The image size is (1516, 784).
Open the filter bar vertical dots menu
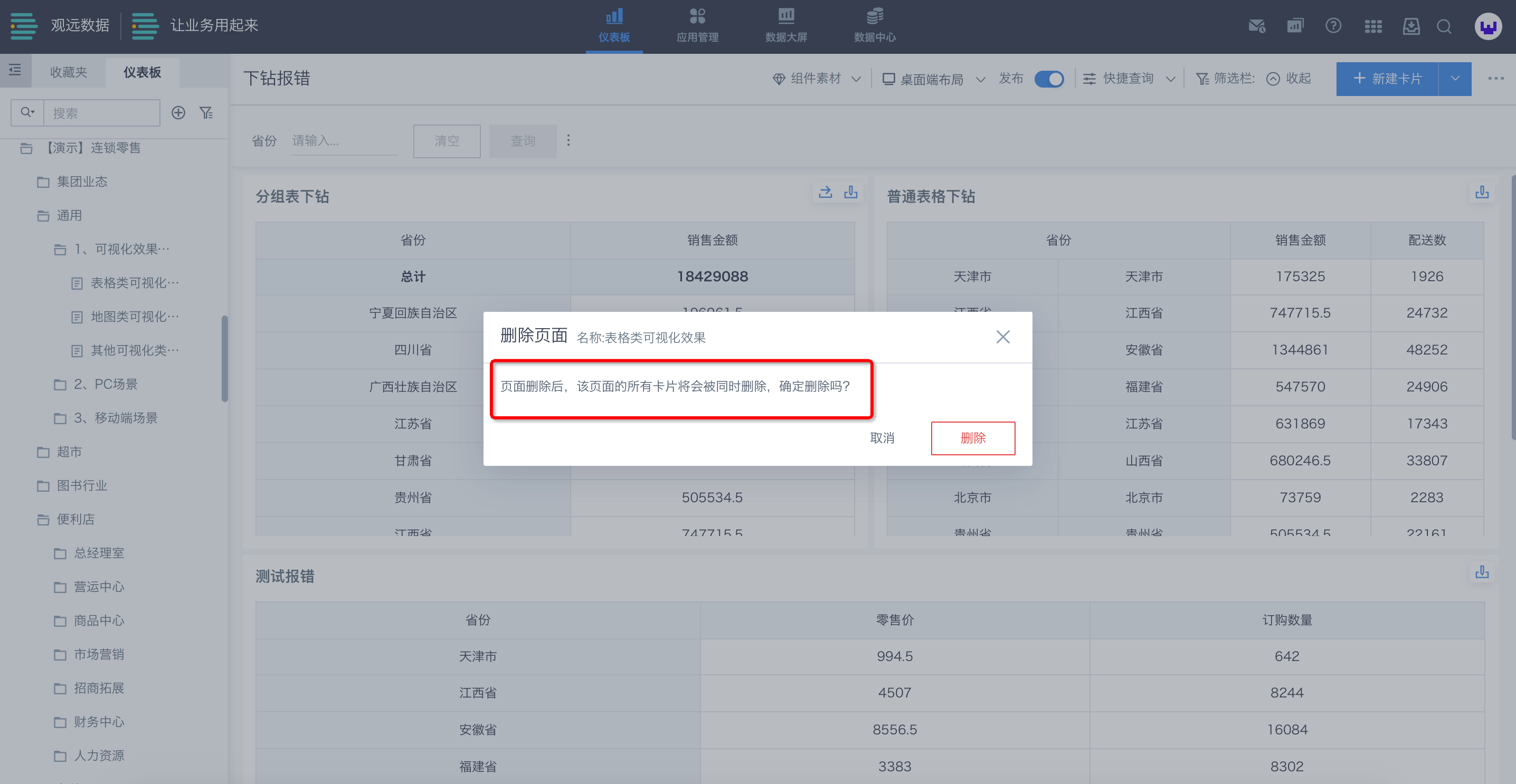coord(568,140)
